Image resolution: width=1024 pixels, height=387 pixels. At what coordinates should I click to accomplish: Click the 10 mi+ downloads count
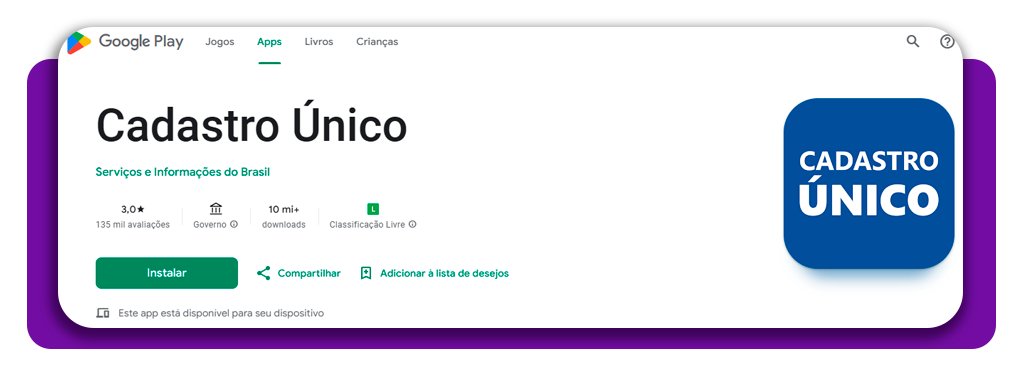[284, 209]
